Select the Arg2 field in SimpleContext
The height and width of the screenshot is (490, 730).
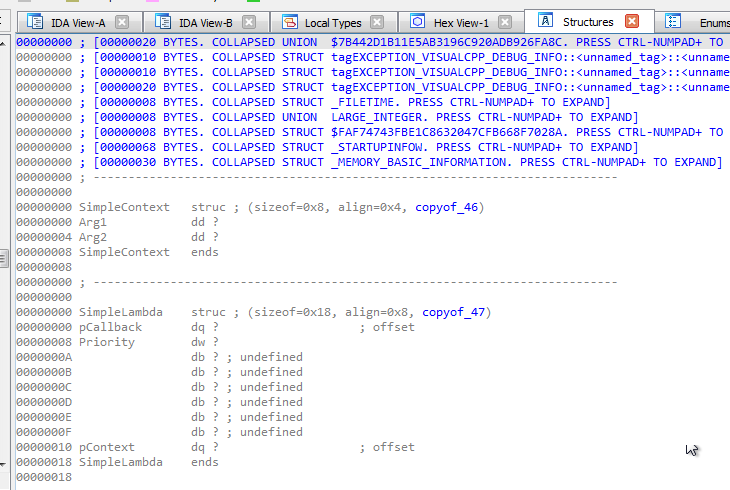(96, 237)
